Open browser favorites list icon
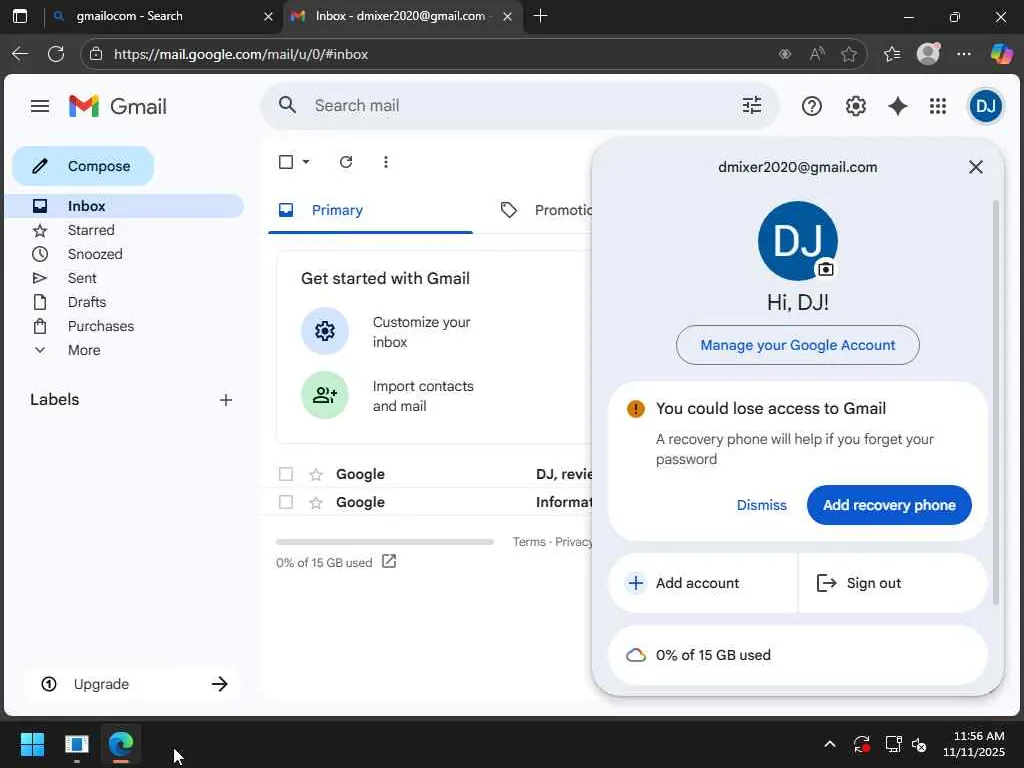 point(892,54)
